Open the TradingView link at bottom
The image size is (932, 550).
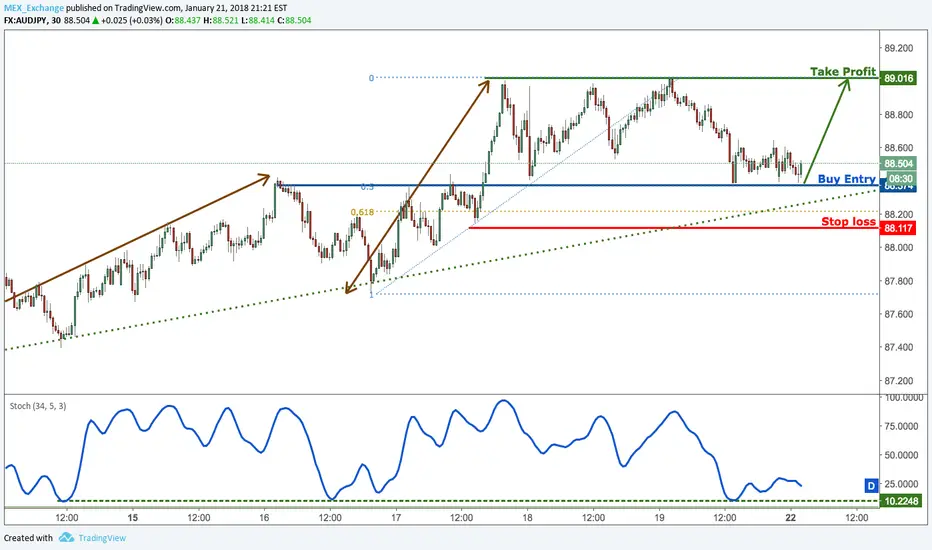pyautogui.click(x=102, y=538)
